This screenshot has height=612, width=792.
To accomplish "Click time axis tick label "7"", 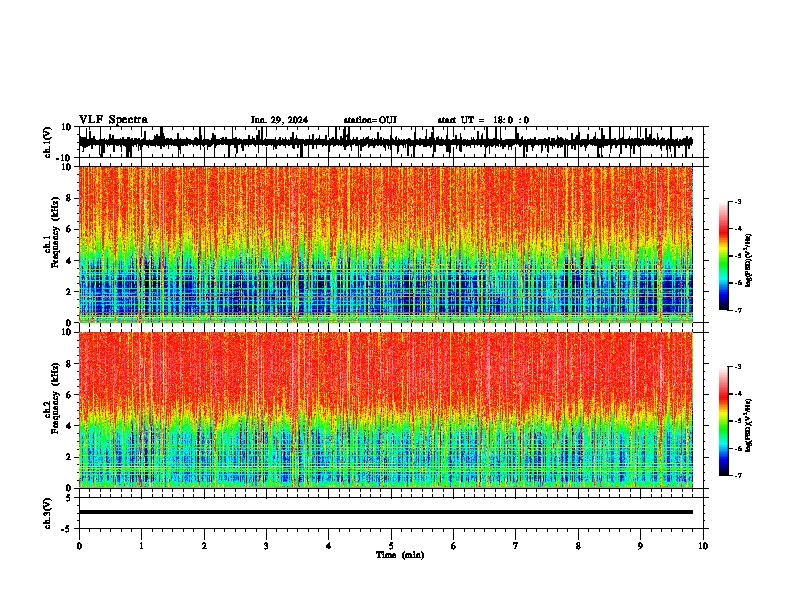I will click(x=516, y=546).
